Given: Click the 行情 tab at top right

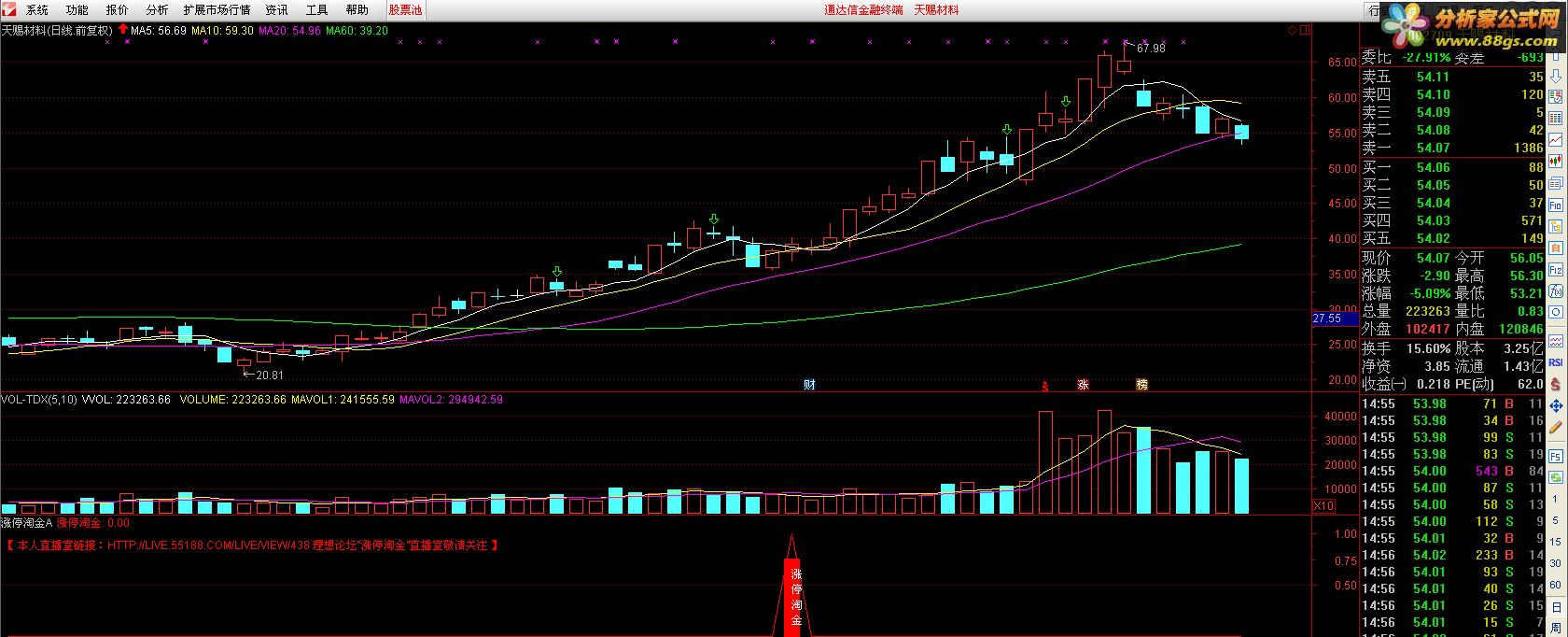Looking at the screenshot, I should pos(1374,10).
